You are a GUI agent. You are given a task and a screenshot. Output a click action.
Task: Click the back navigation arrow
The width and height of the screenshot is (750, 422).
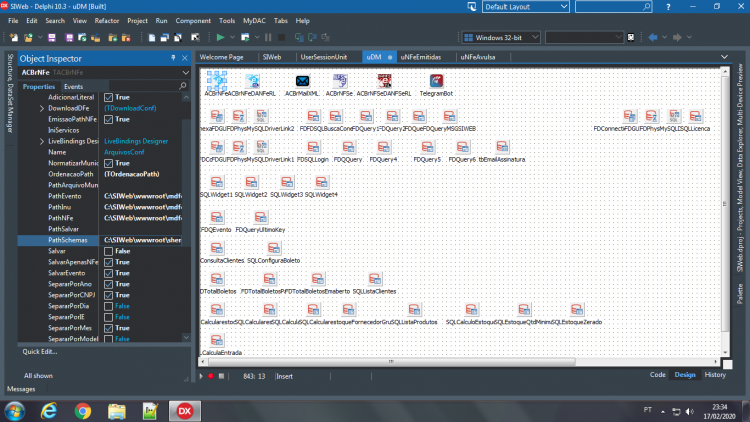pyautogui.click(x=653, y=37)
